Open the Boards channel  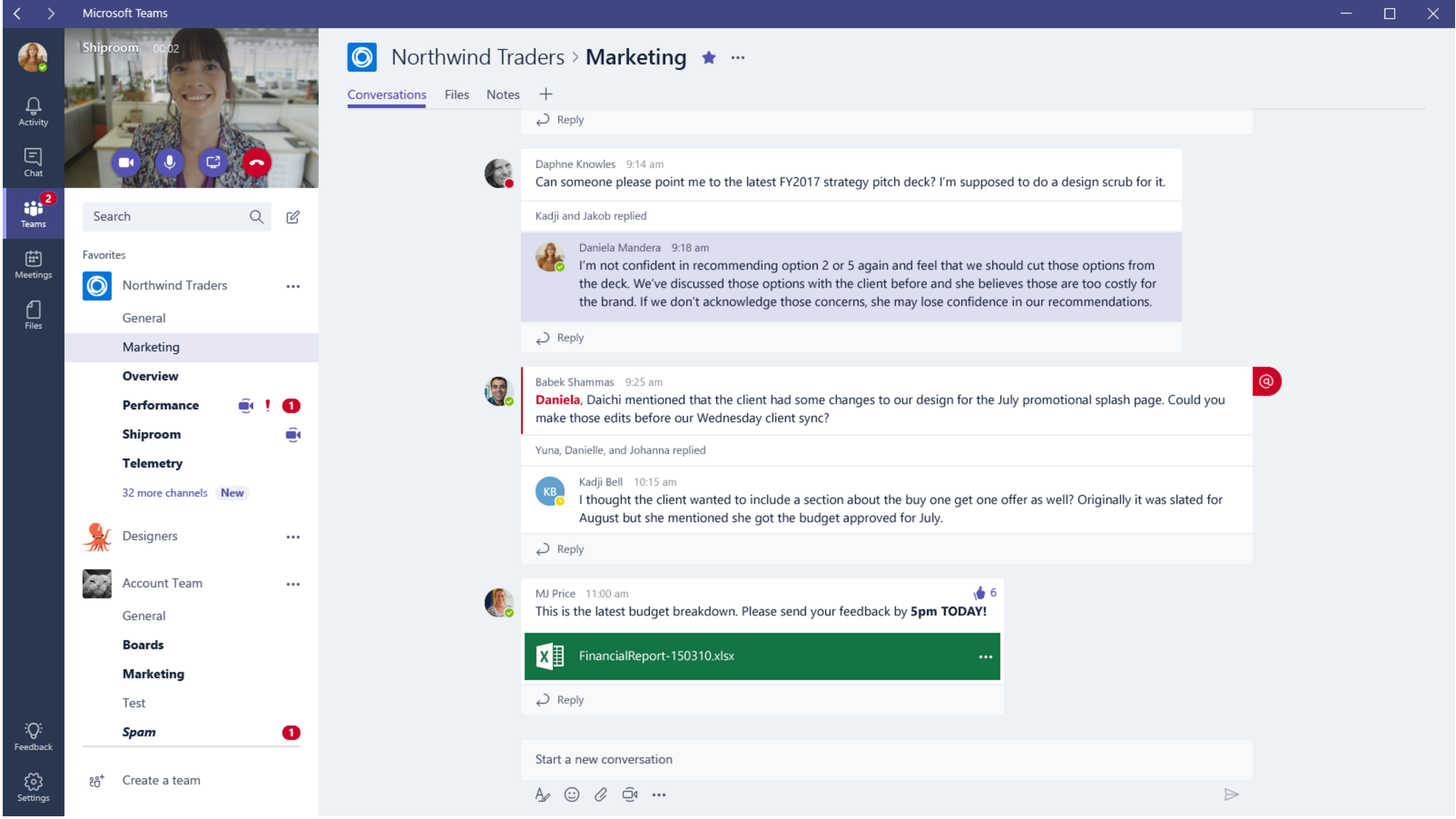(x=143, y=645)
